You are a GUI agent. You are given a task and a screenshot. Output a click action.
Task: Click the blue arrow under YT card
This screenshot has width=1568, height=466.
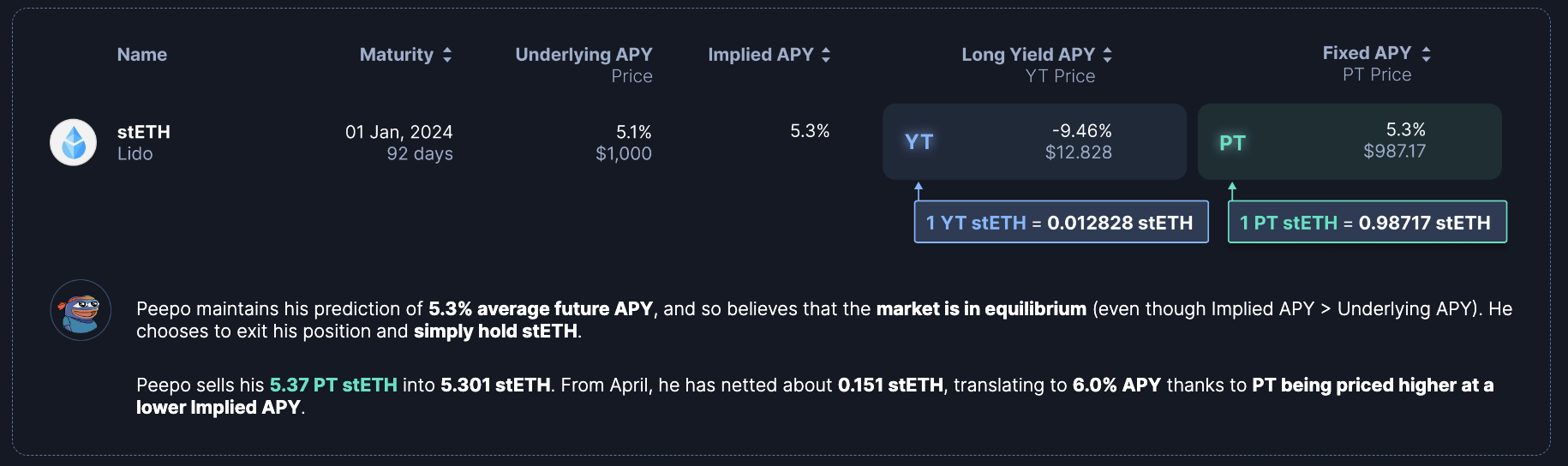click(919, 190)
